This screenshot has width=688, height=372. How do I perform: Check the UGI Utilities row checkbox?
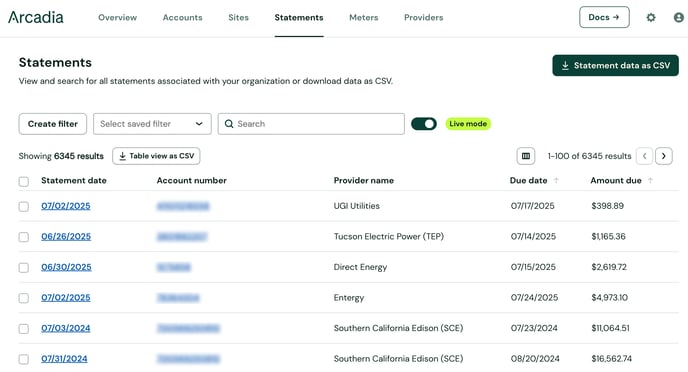pos(24,206)
